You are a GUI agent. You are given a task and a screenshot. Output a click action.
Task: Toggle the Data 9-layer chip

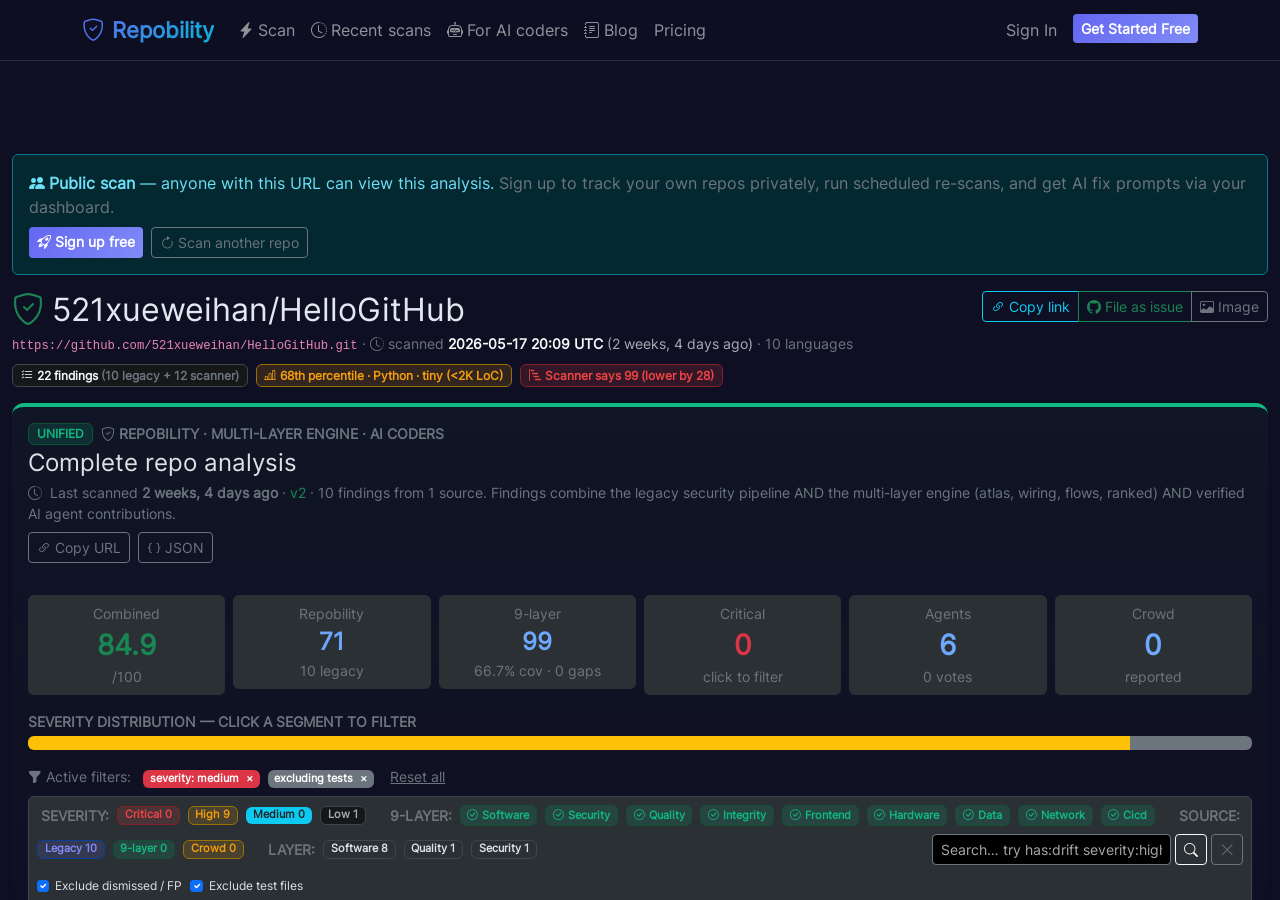[982, 815]
